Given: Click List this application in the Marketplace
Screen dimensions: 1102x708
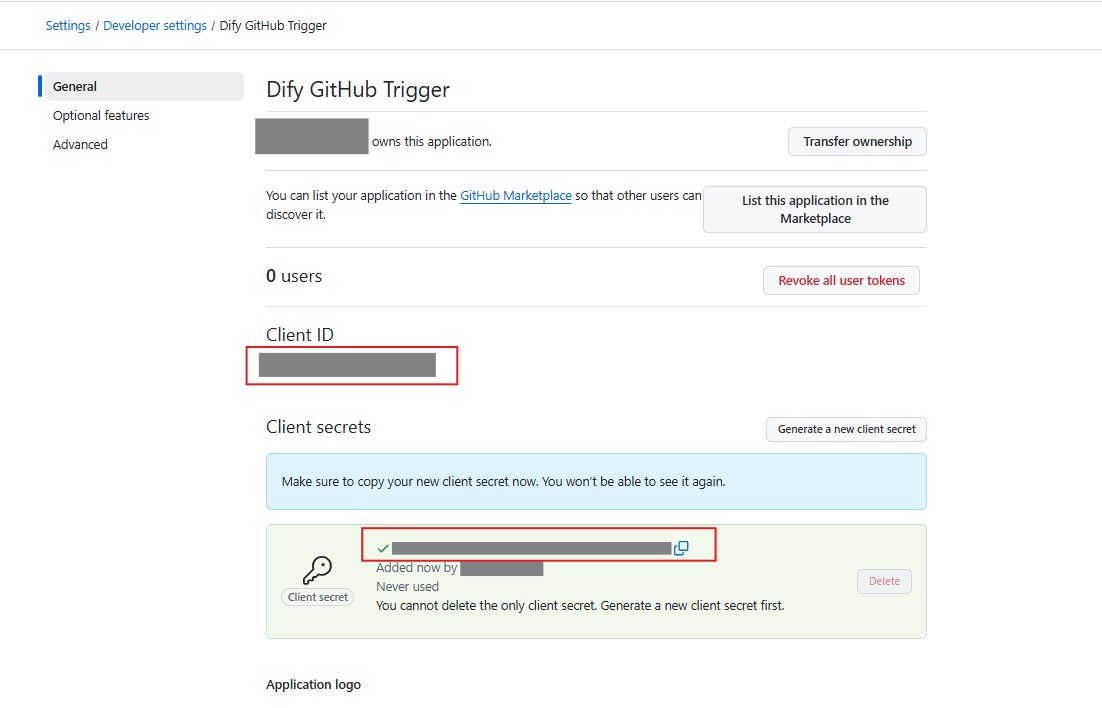Looking at the screenshot, I should [815, 210].
